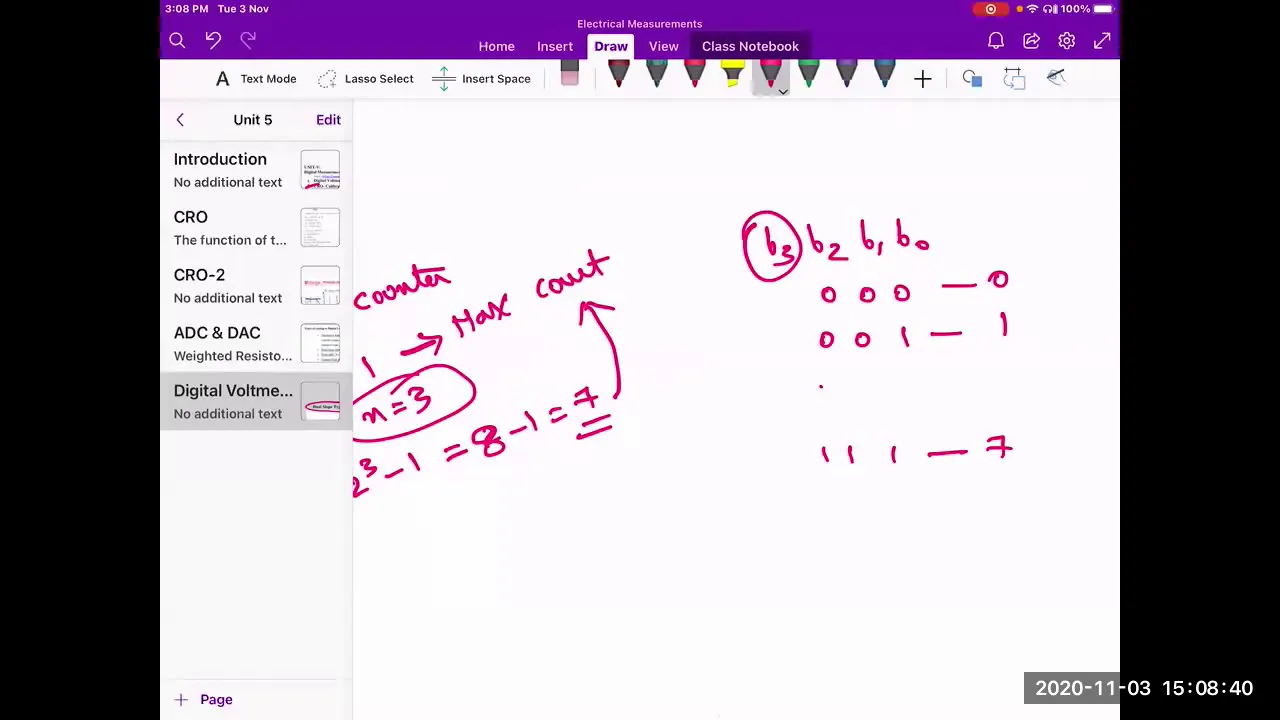This screenshot has height=720, width=1280.
Task: Open the Home tab
Action: [496, 46]
